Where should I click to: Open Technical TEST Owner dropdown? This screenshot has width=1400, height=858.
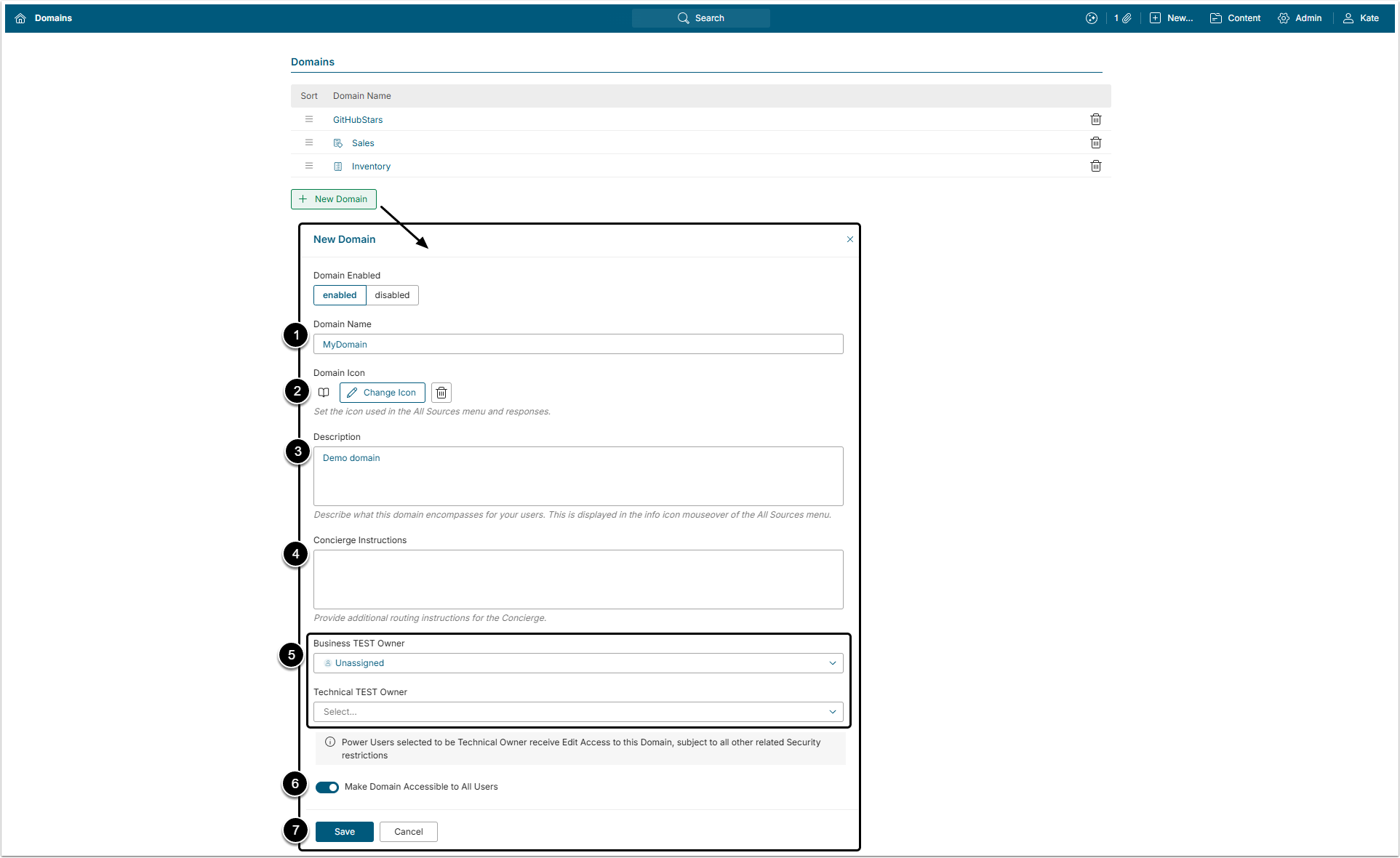click(578, 712)
